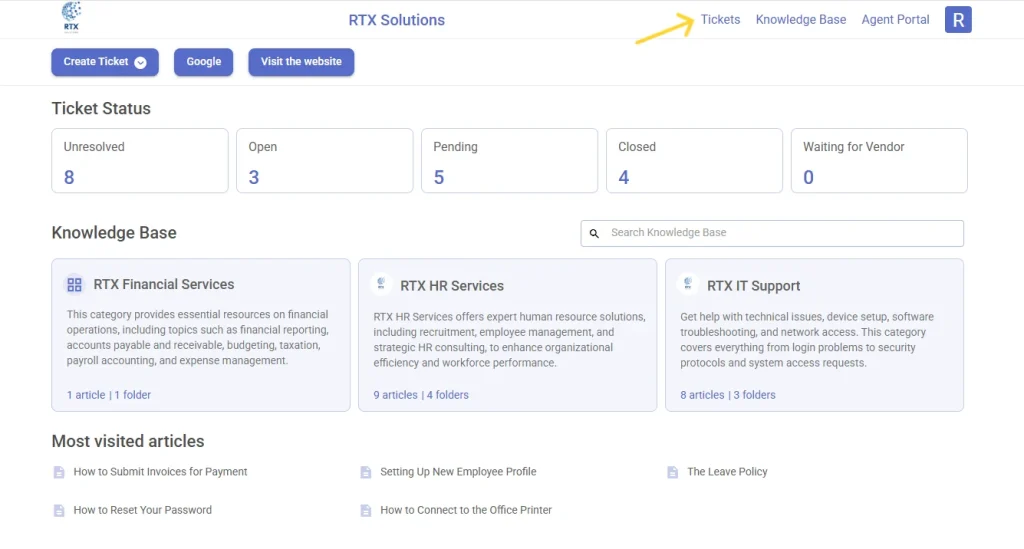Click the Open count 3
This screenshot has width=1024, height=549.
tap(254, 178)
